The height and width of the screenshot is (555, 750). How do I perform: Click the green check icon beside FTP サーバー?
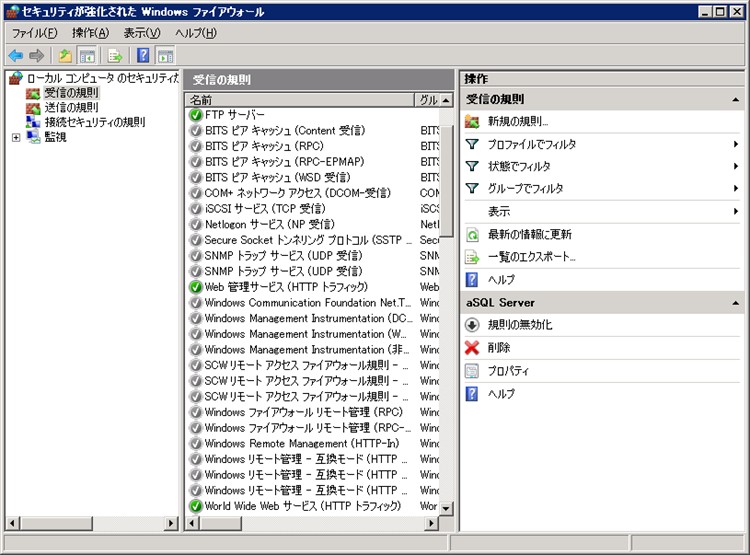(196, 115)
